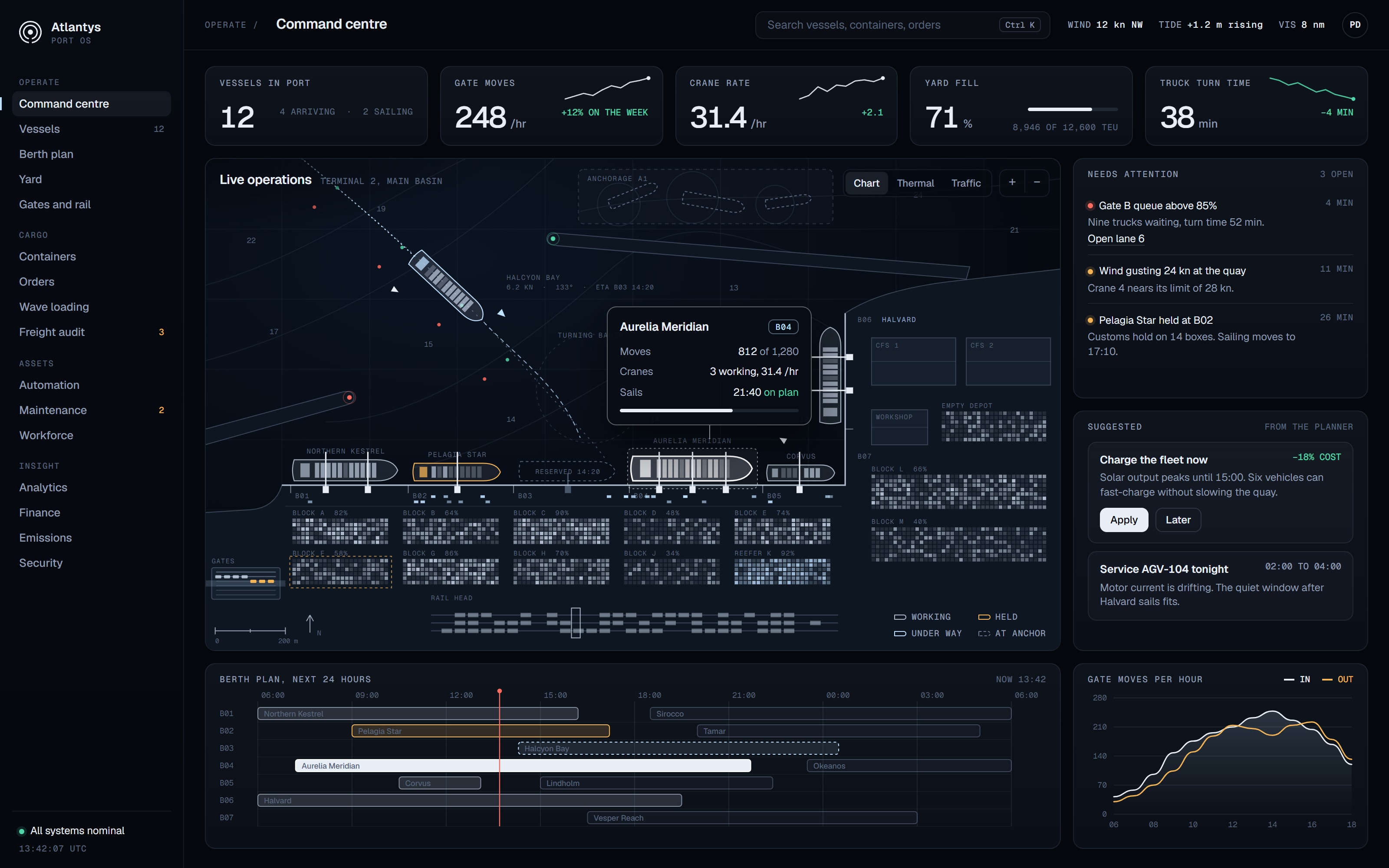Image resolution: width=1389 pixels, height=868 pixels.
Task: Open Wave loading
Action: tap(91, 307)
